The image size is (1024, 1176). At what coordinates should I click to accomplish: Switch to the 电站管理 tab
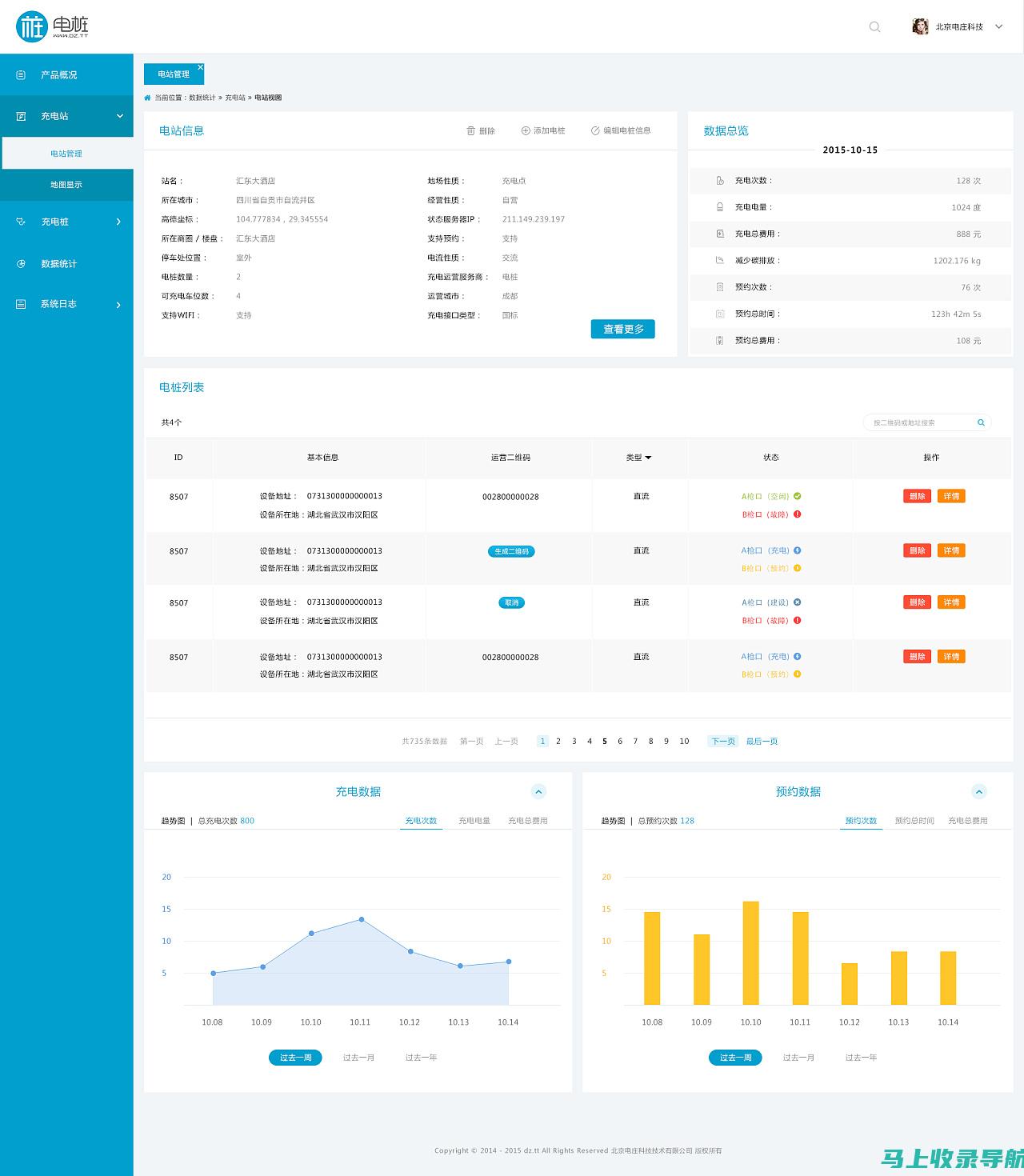(x=174, y=74)
